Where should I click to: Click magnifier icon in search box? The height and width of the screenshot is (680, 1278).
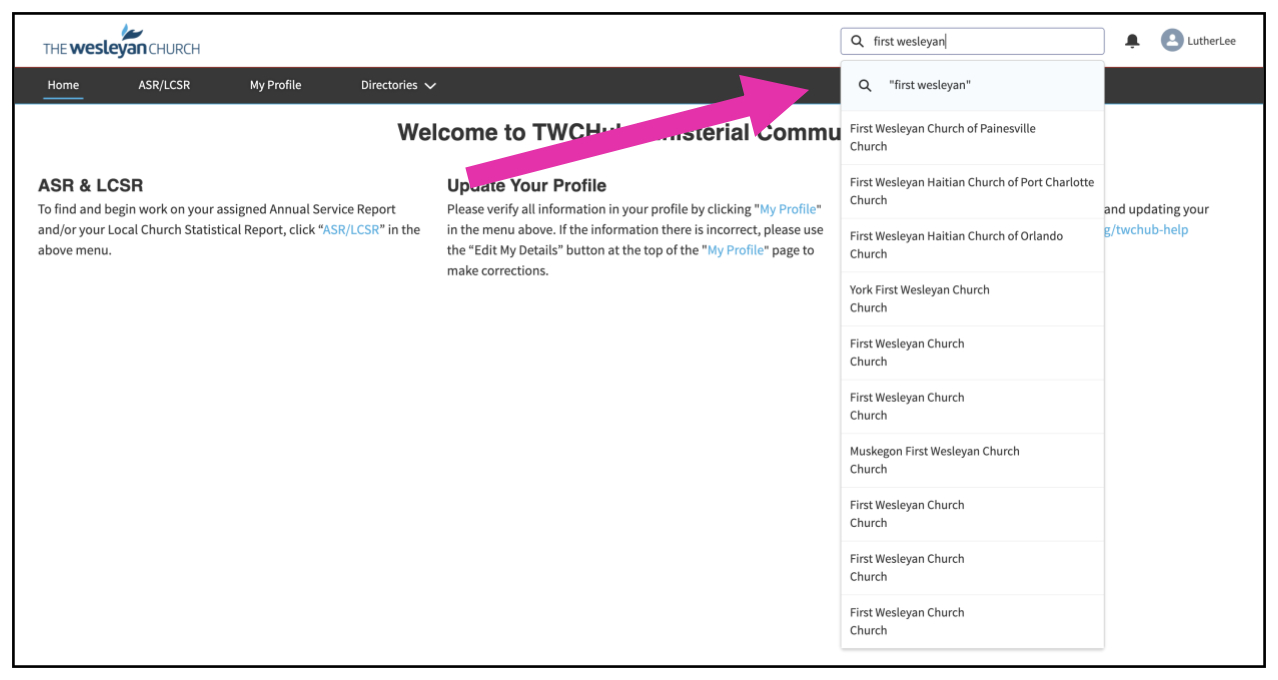[x=857, y=41]
